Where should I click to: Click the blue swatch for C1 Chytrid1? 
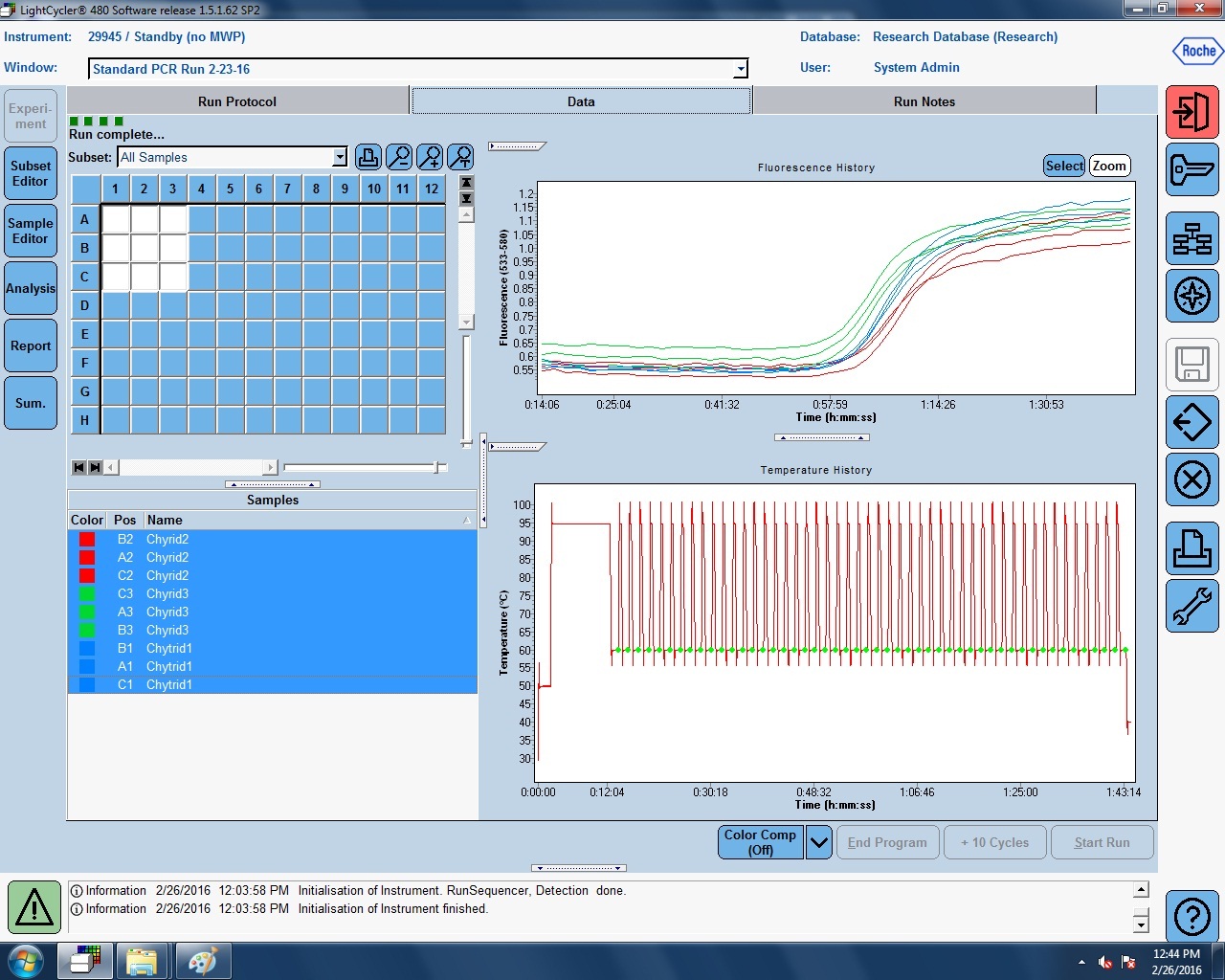click(87, 684)
